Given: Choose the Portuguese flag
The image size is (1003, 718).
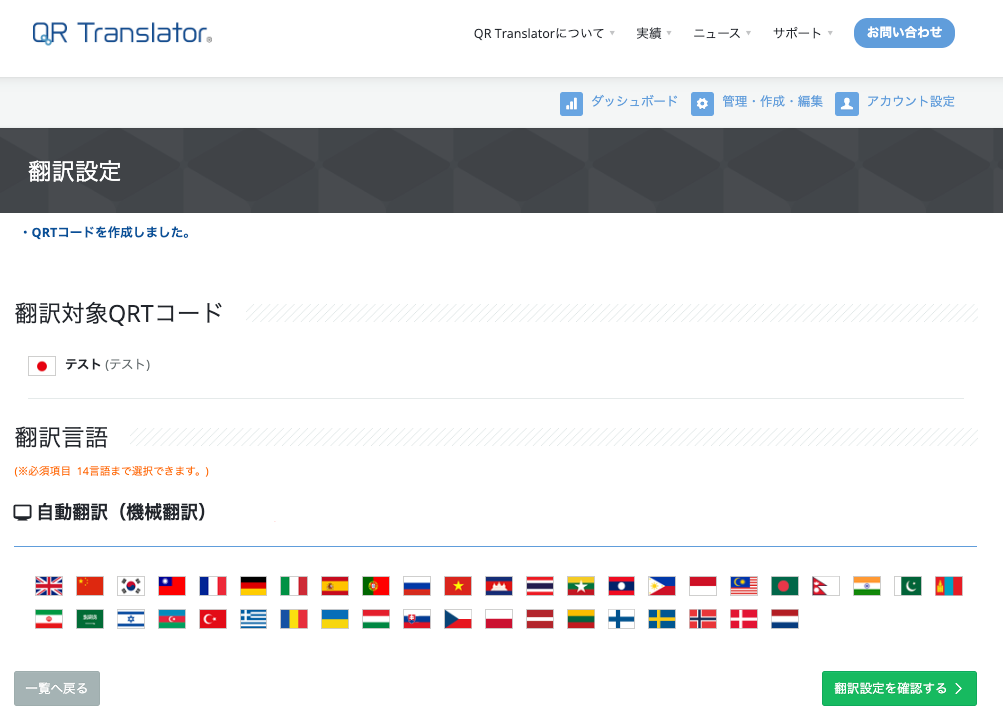Looking at the screenshot, I should tap(376, 586).
